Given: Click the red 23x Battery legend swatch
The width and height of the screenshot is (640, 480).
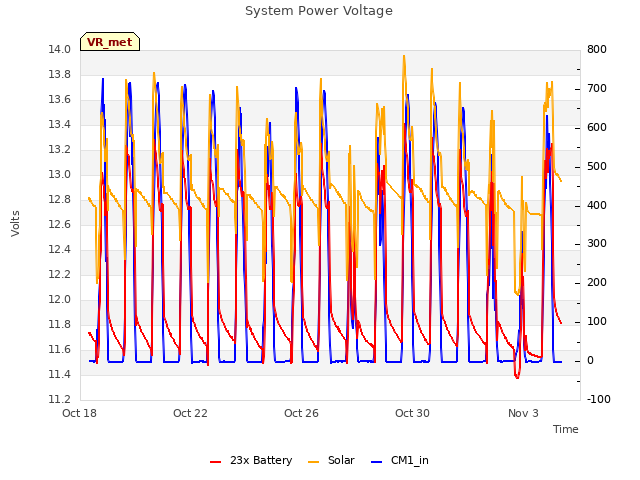Looking at the screenshot, I should point(216,462).
